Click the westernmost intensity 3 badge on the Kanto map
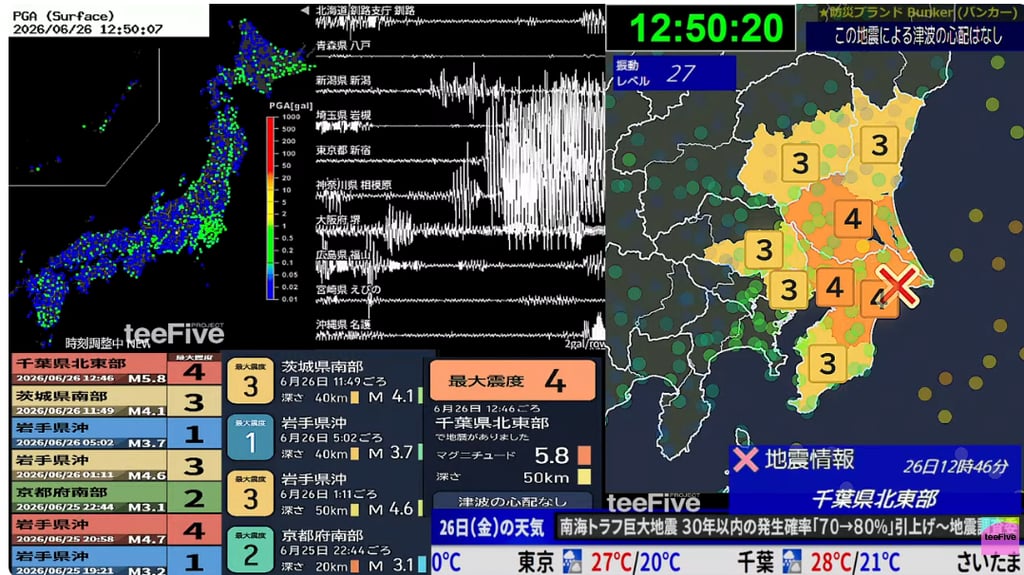 pos(764,250)
